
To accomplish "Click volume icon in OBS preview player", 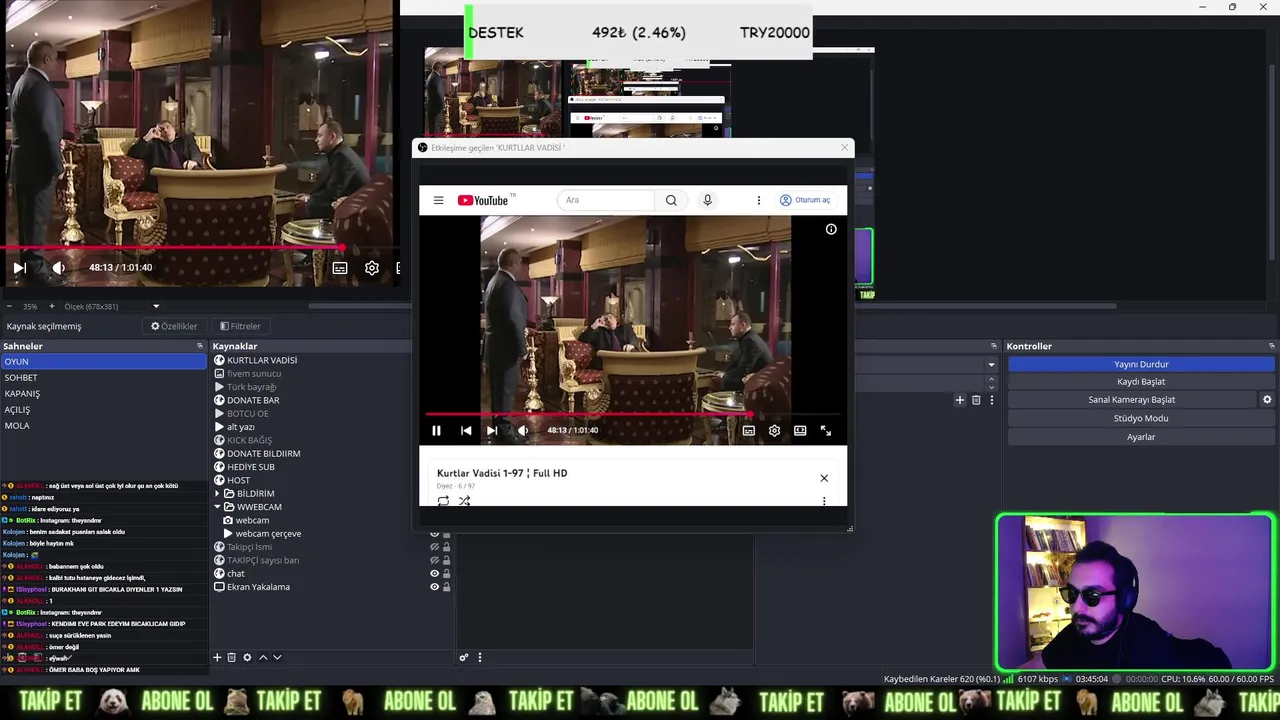I will tap(58, 267).
